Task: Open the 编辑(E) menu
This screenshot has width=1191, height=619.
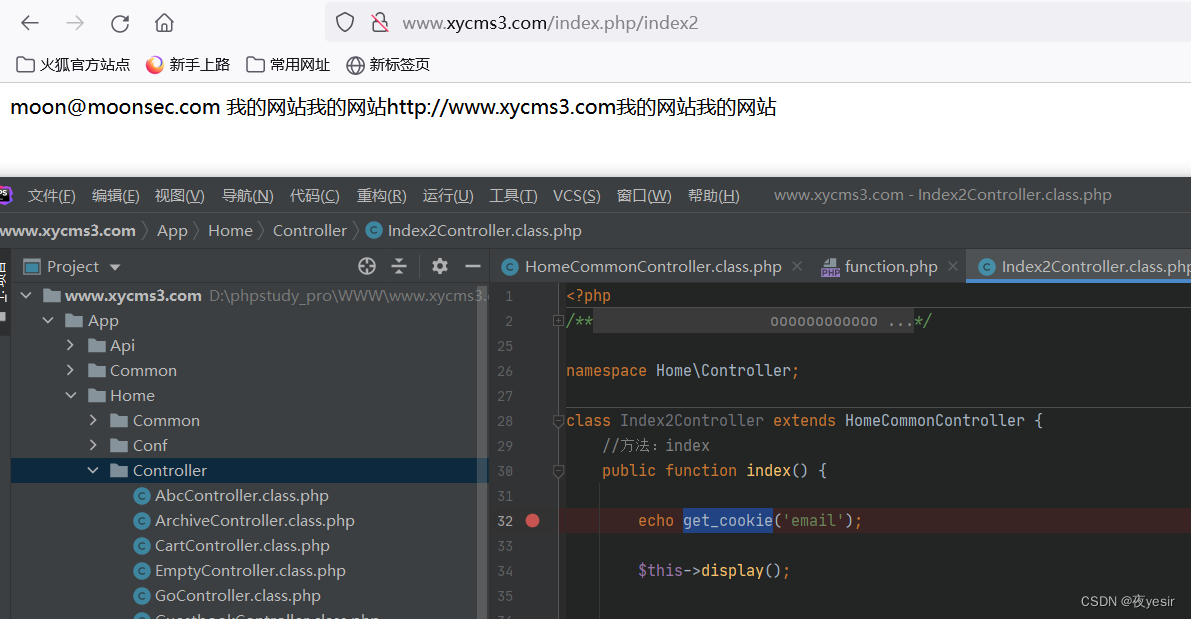Action: pyautogui.click(x=115, y=196)
